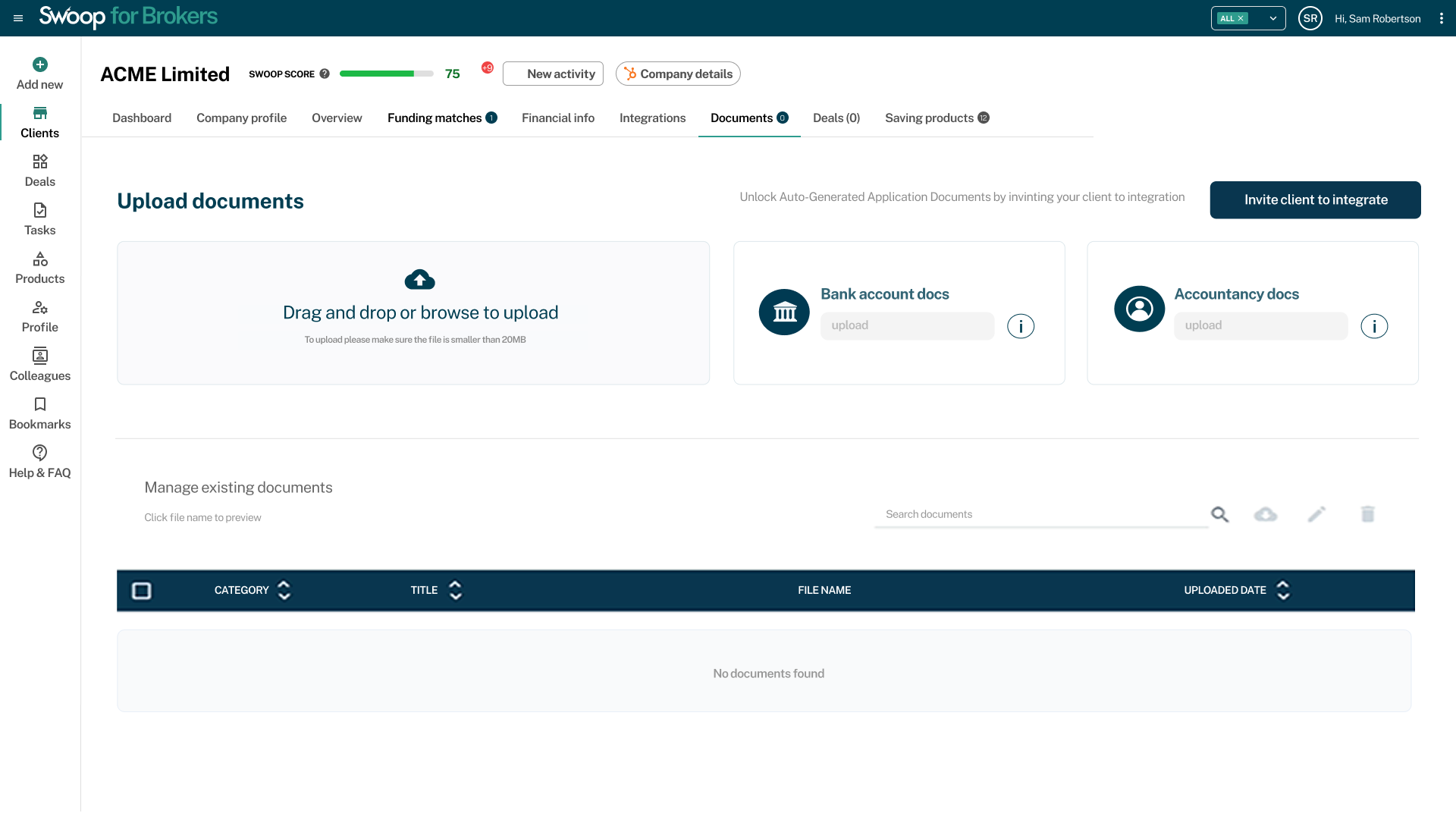
Task: Sort documents by Uploaded Date
Action: click(x=1283, y=591)
